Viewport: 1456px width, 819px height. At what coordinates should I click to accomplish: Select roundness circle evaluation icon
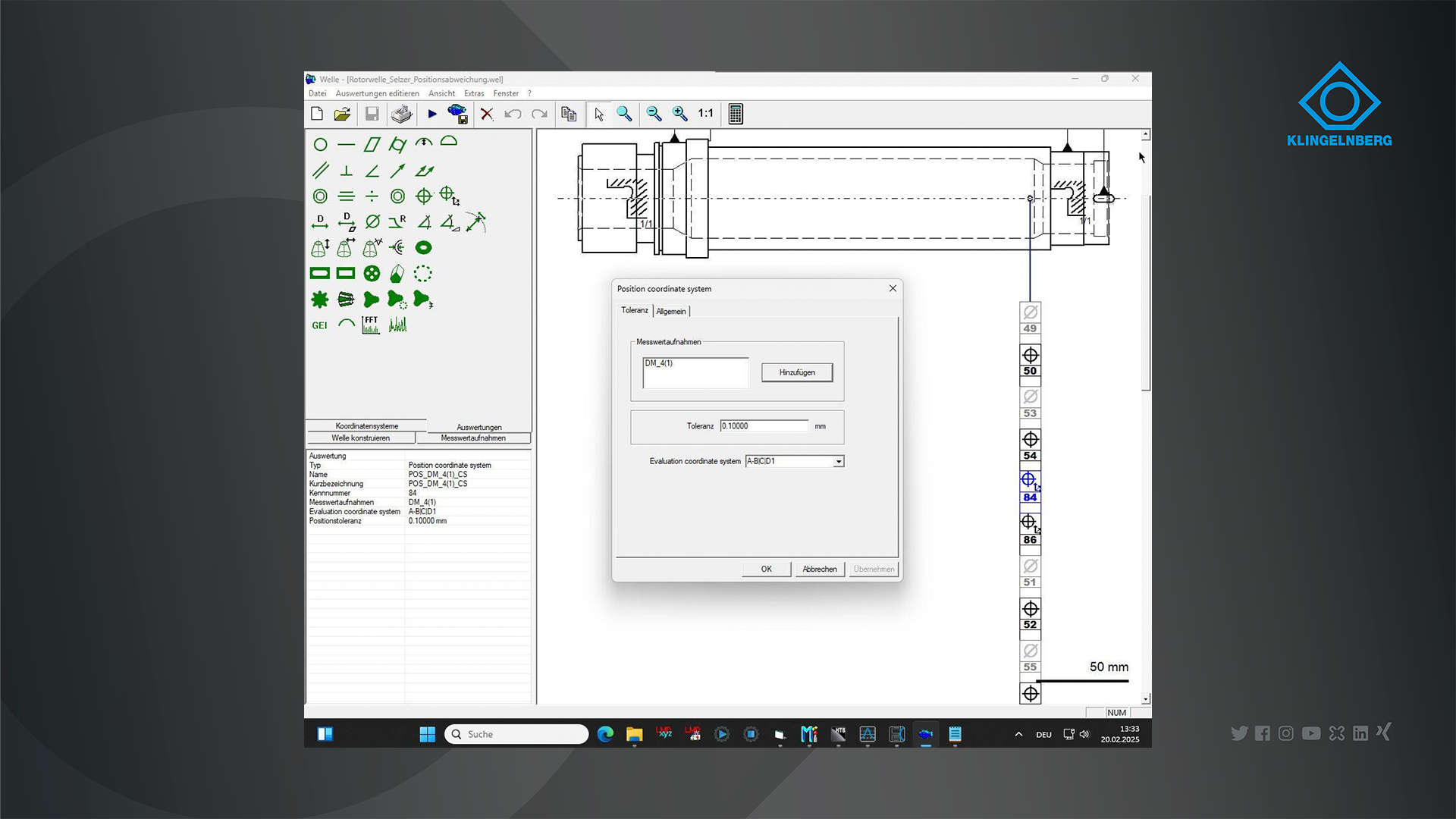tap(320, 144)
